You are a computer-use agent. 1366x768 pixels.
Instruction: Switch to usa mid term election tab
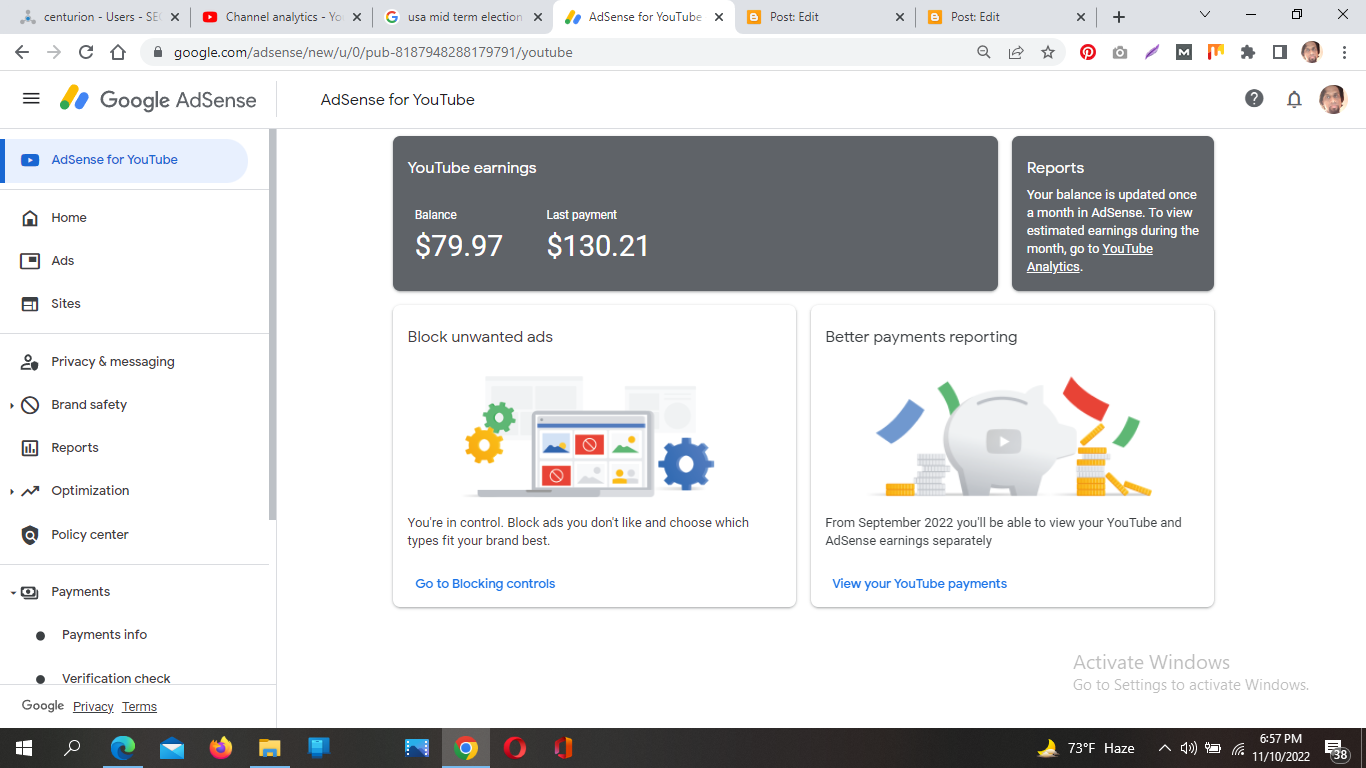(464, 17)
